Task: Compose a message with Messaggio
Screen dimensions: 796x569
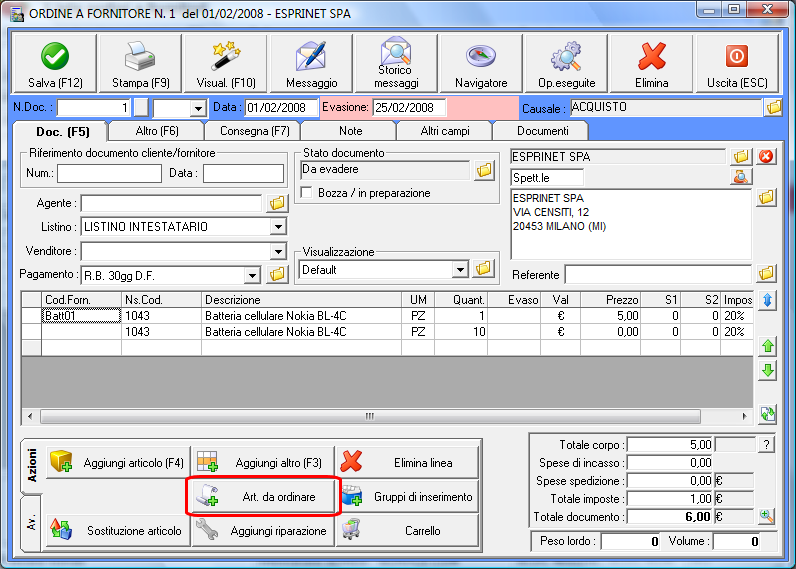Action: pyautogui.click(x=311, y=63)
